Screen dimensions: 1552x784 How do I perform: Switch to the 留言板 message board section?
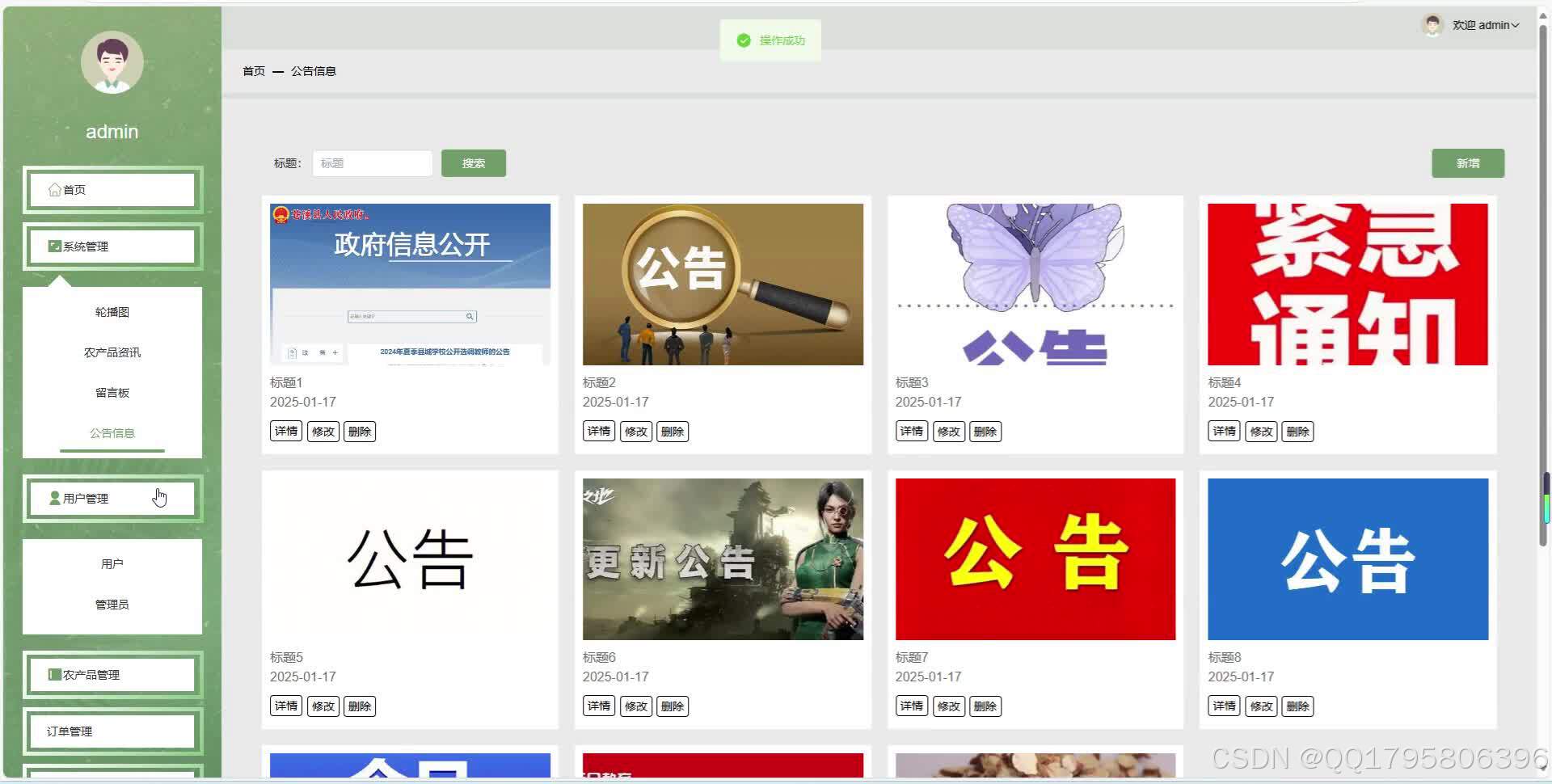[x=112, y=392]
